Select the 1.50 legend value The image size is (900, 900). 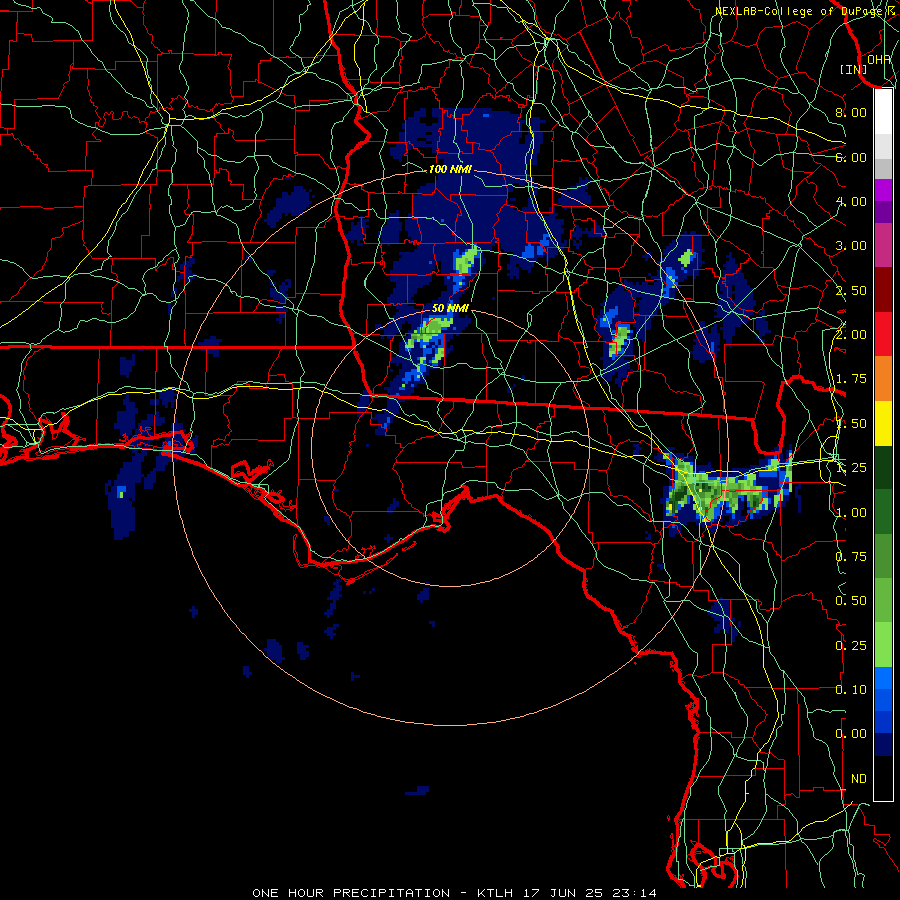851,424
